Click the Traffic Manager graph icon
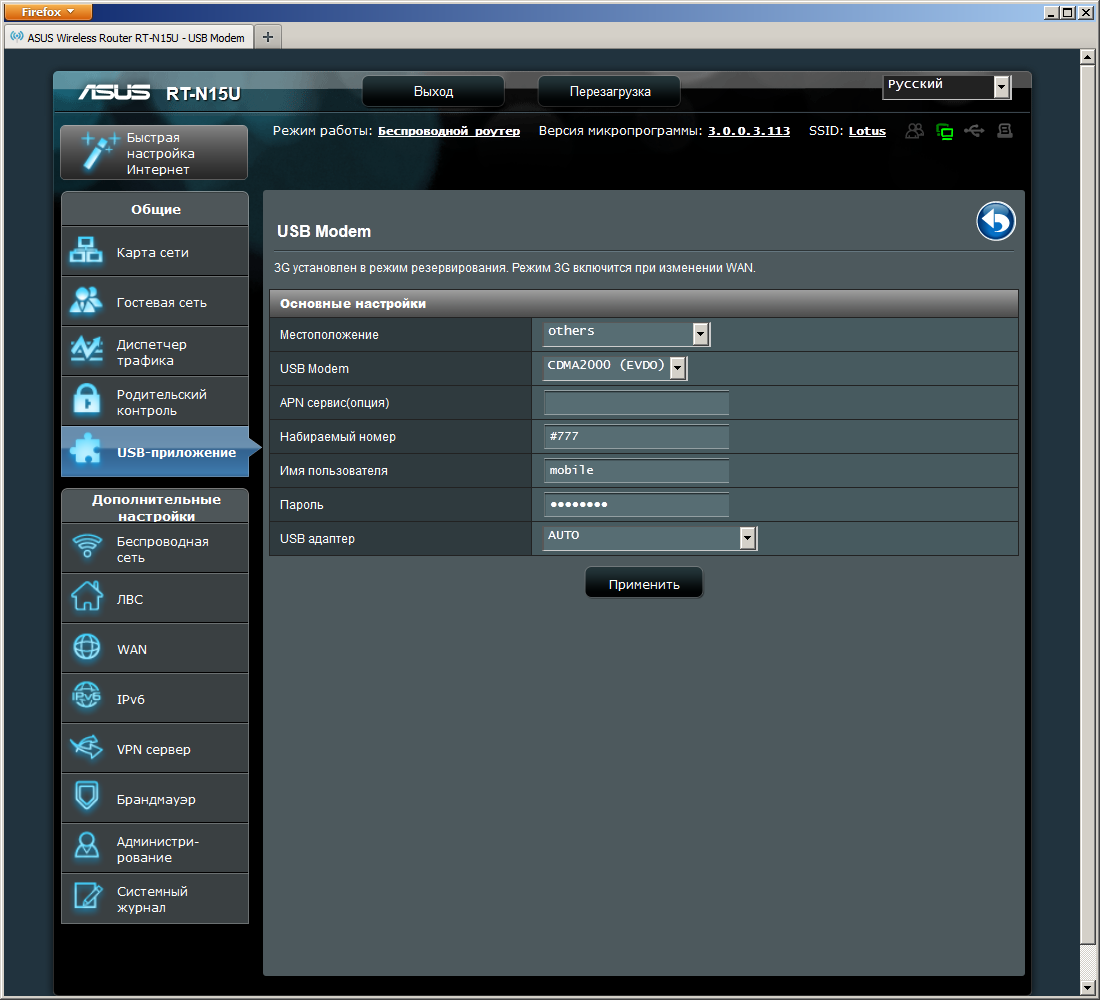1100x1000 pixels. tap(86, 350)
